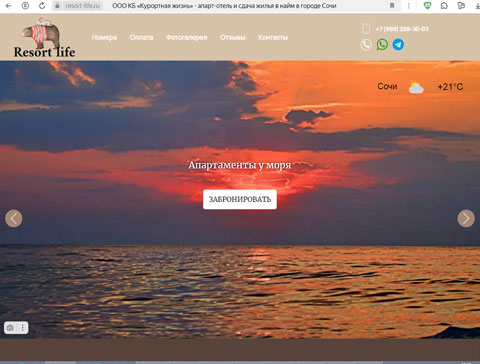Go back with the browser back arrow
The image size is (480, 364).
click(8, 6)
